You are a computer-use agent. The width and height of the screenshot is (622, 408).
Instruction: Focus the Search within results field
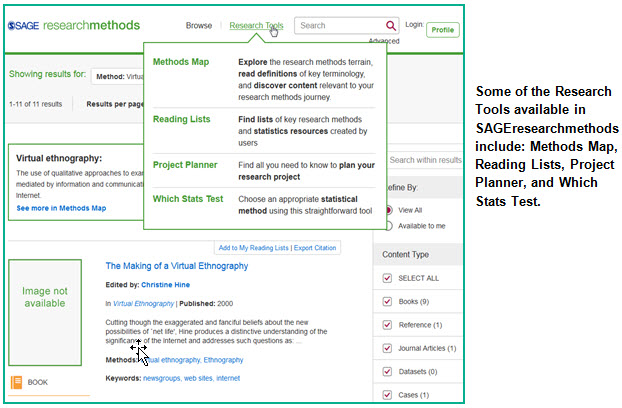(x=424, y=160)
